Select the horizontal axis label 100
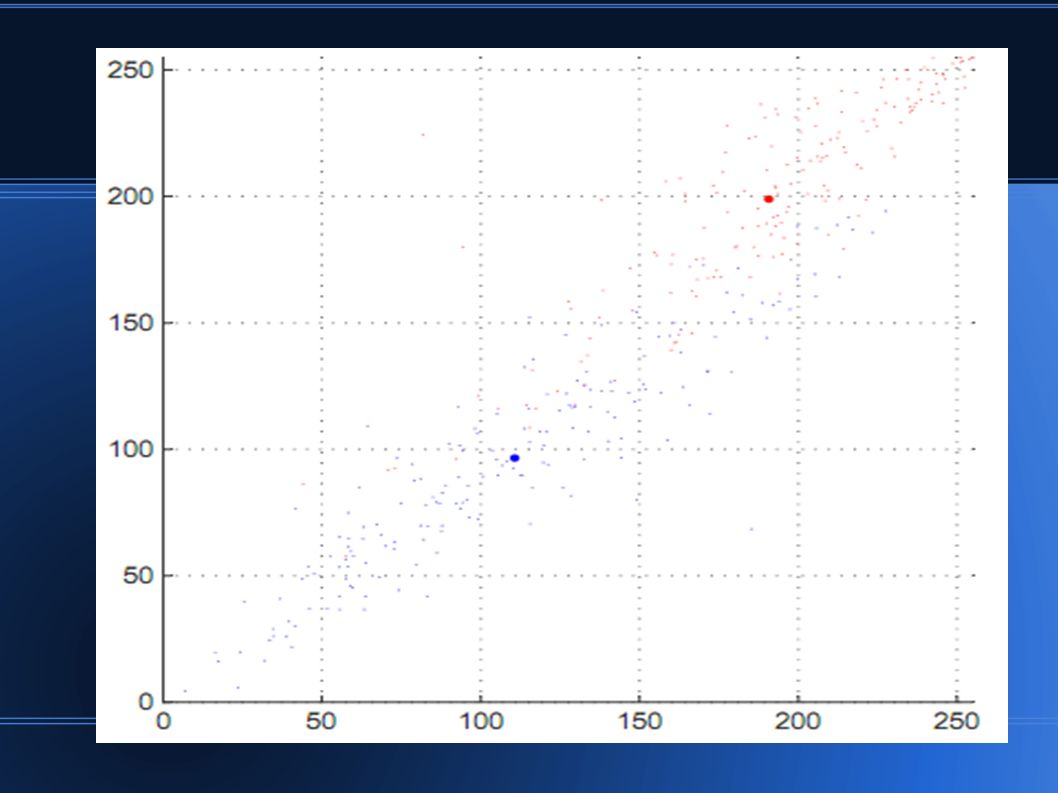Viewport: 1058px width, 793px height. 481,721
